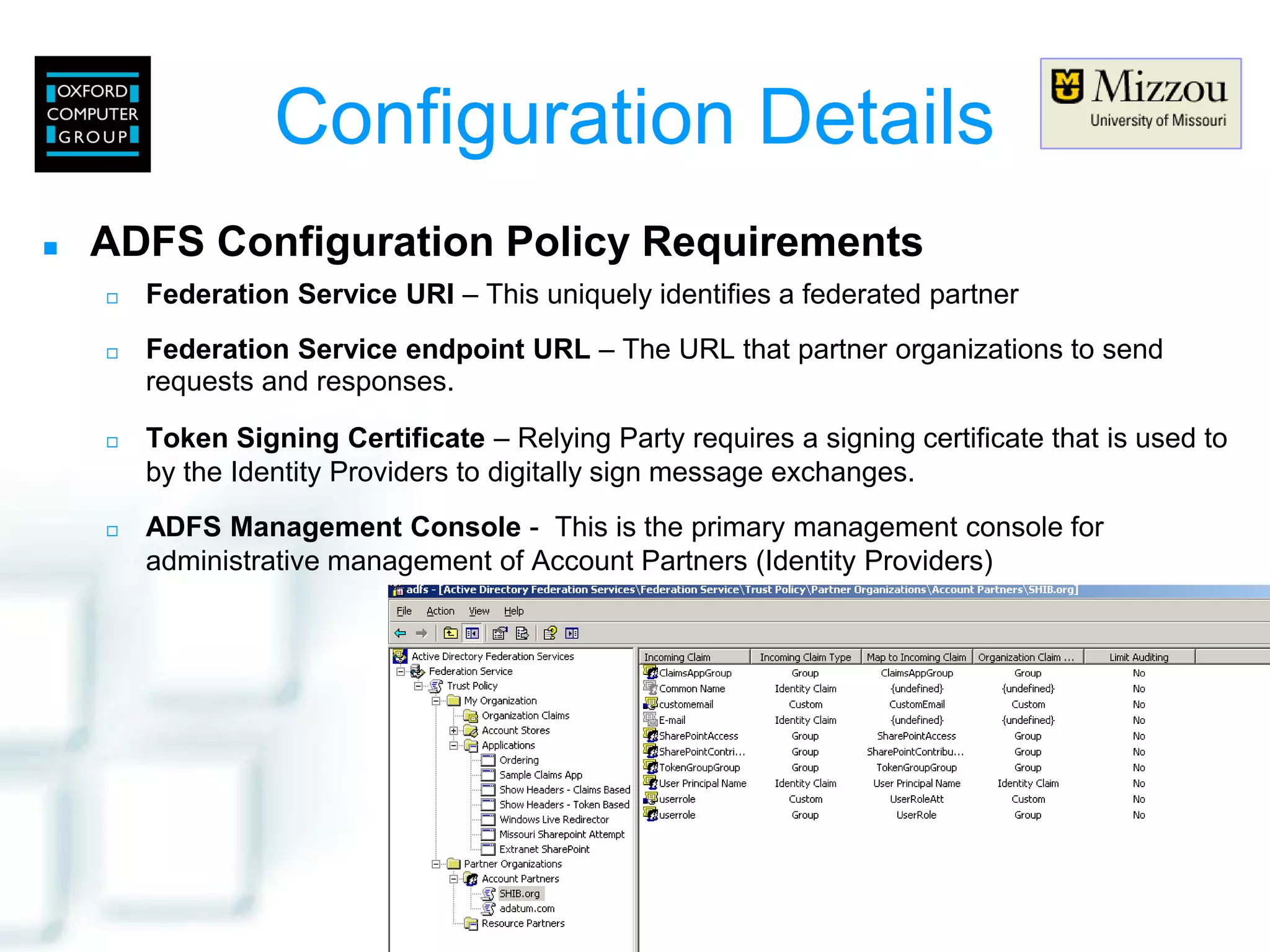
Task: Click the Forward arrow toolbar icon
Action: point(422,633)
